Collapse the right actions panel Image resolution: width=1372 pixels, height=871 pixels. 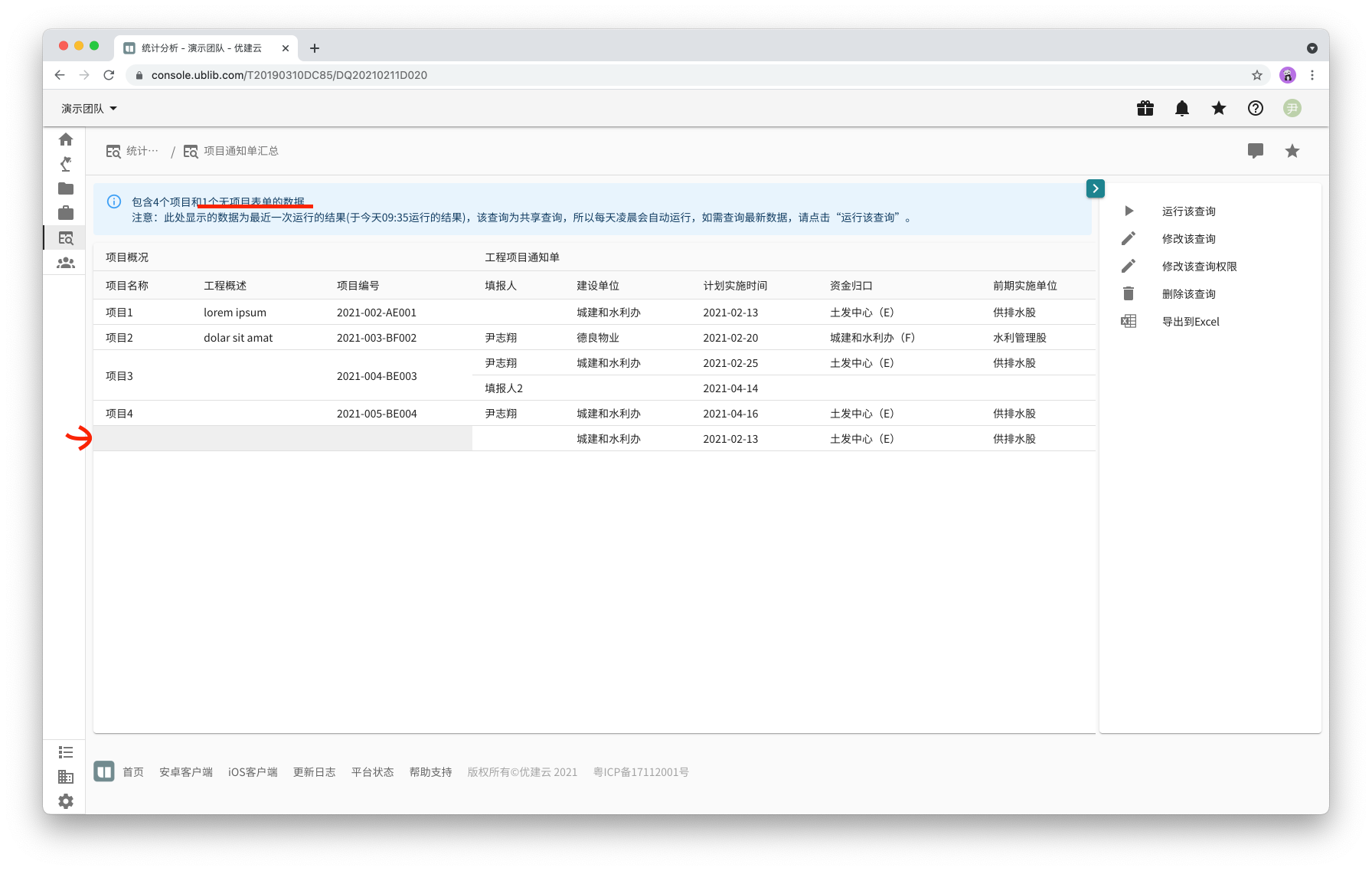pyautogui.click(x=1095, y=188)
